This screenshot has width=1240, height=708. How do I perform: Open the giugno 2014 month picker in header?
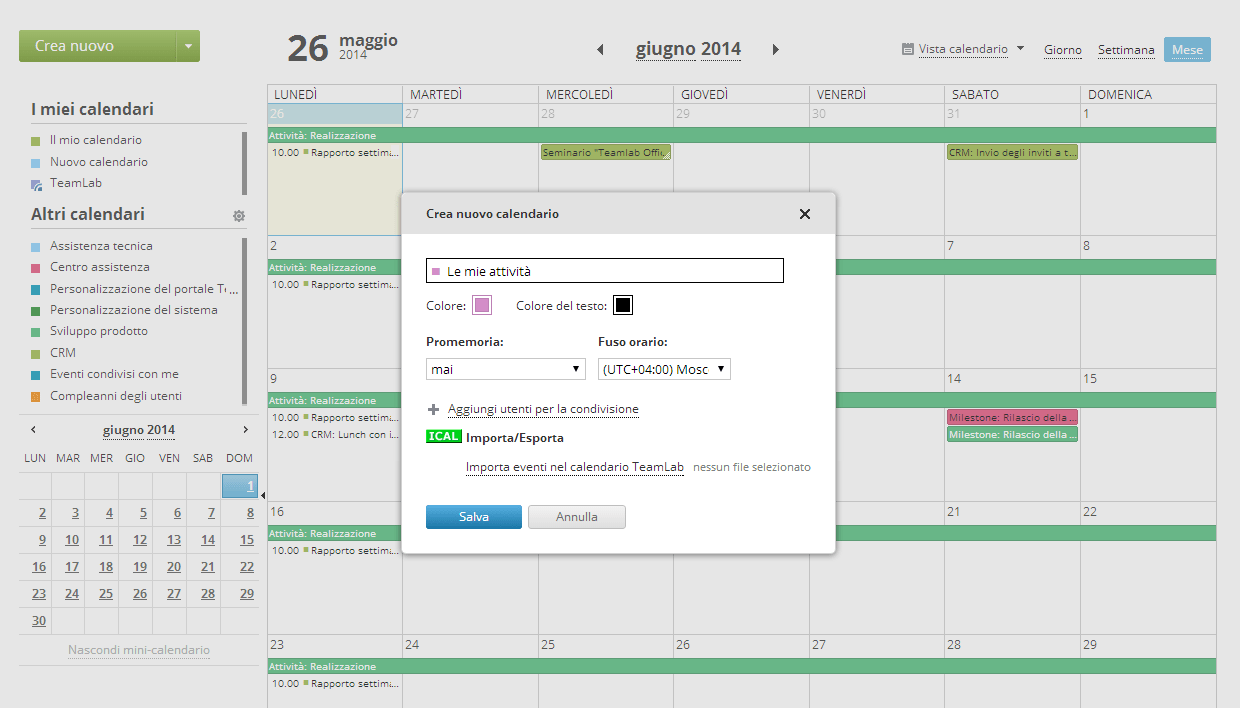pos(688,49)
